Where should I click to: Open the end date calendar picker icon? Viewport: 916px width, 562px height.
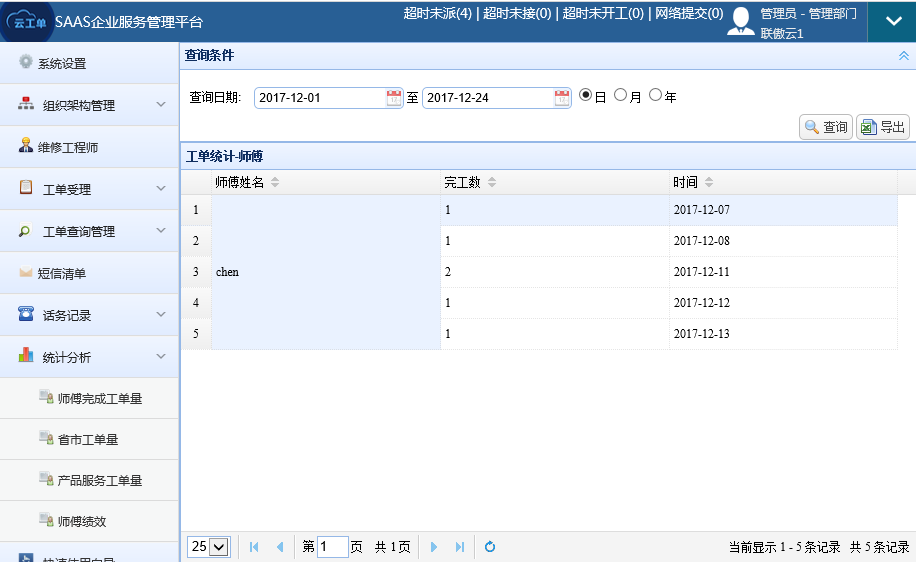tap(562, 97)
